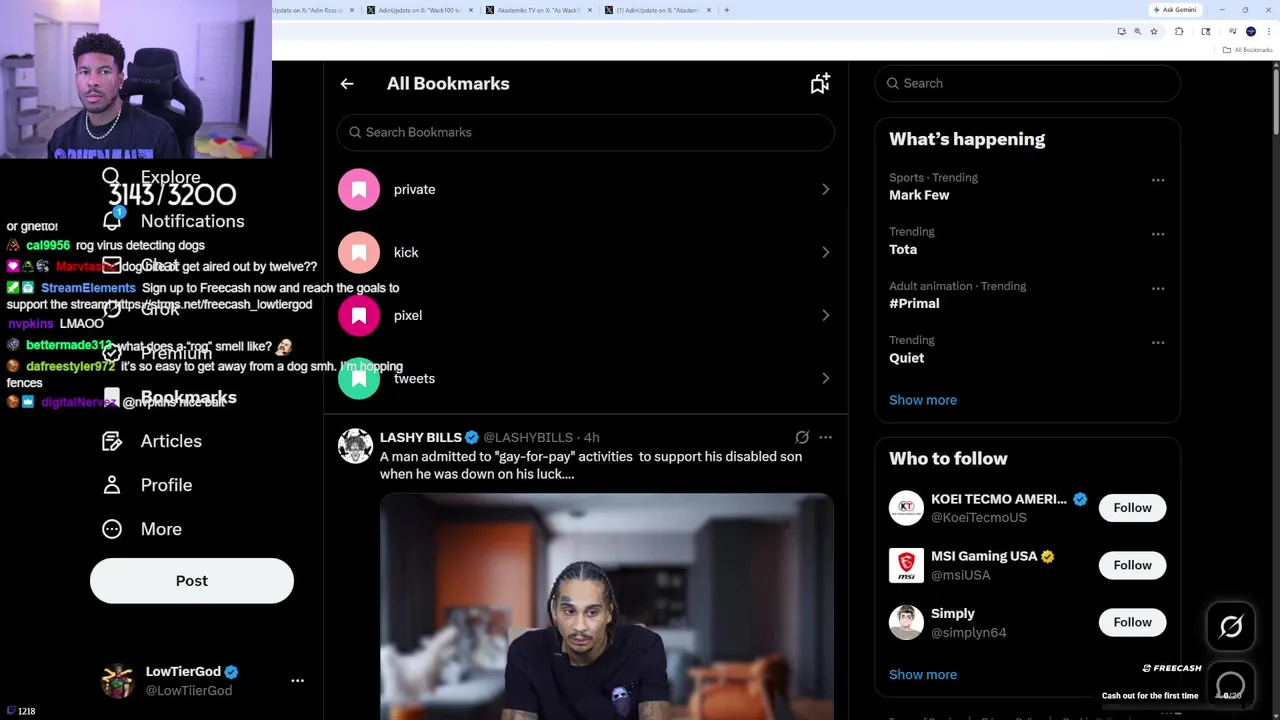Open more options for Tota trend

point(1157,234)
